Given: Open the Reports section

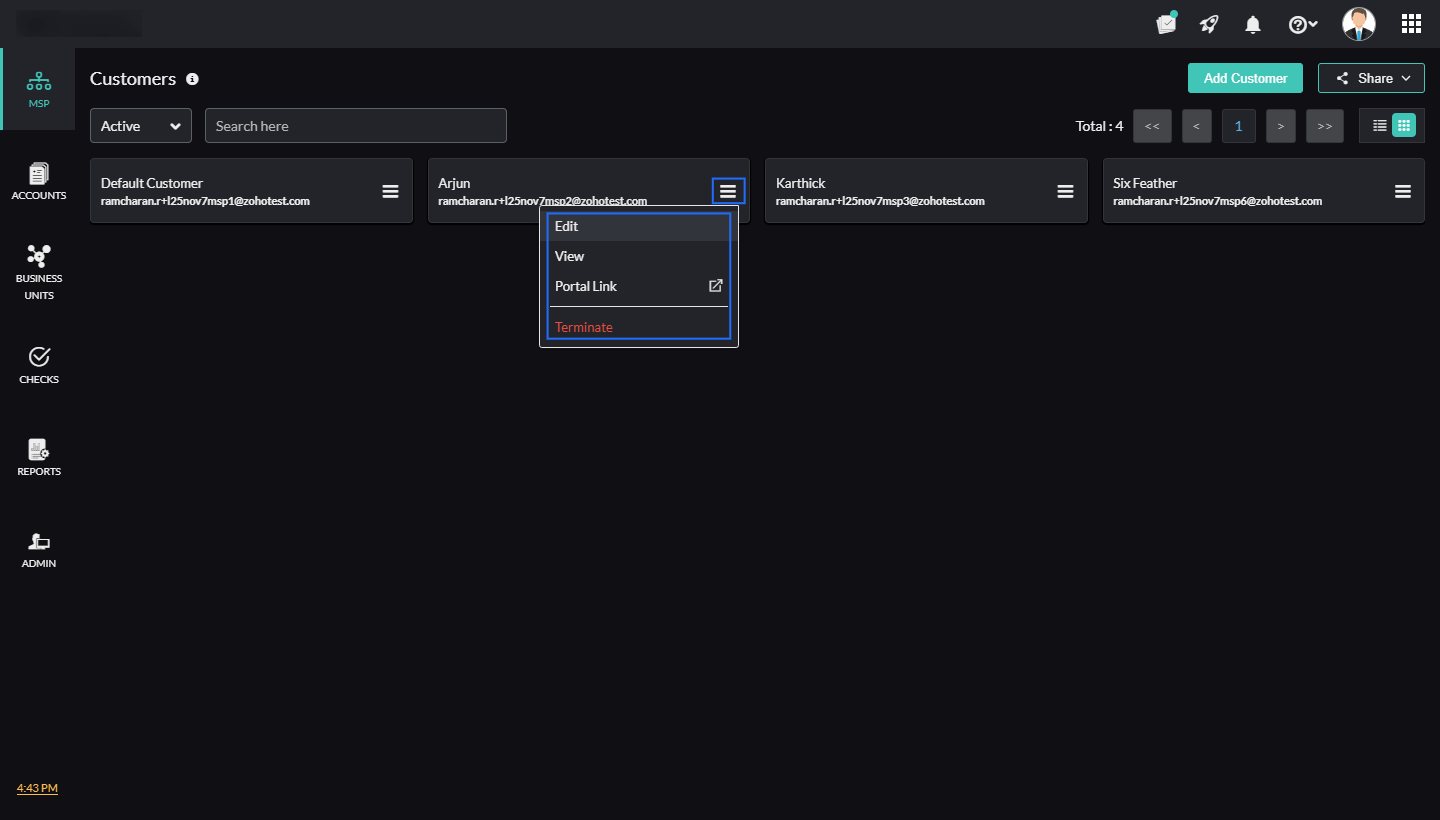Looking at the screenshot, I should point(38,456).
